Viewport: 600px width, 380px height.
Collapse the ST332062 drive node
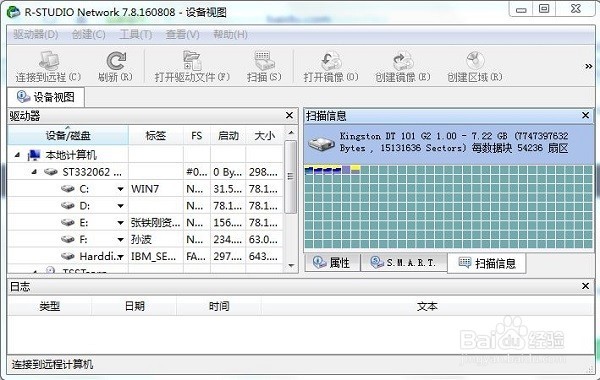[34, 172]
